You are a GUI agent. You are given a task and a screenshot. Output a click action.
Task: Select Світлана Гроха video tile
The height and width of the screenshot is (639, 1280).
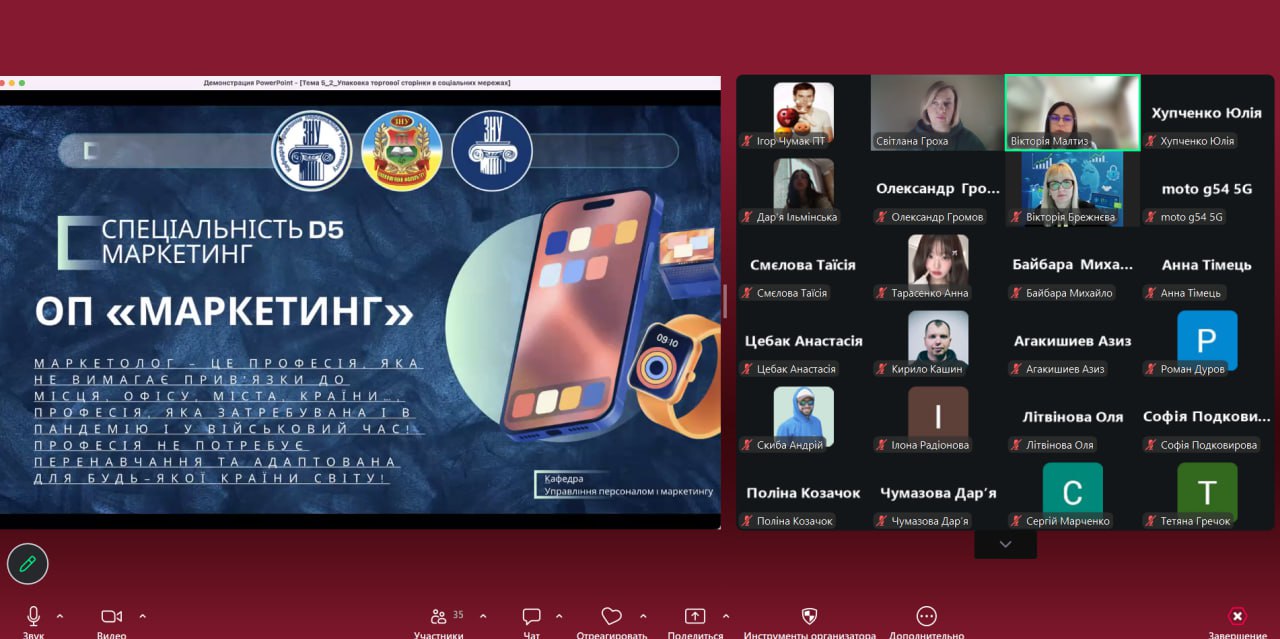pos(937,112)
